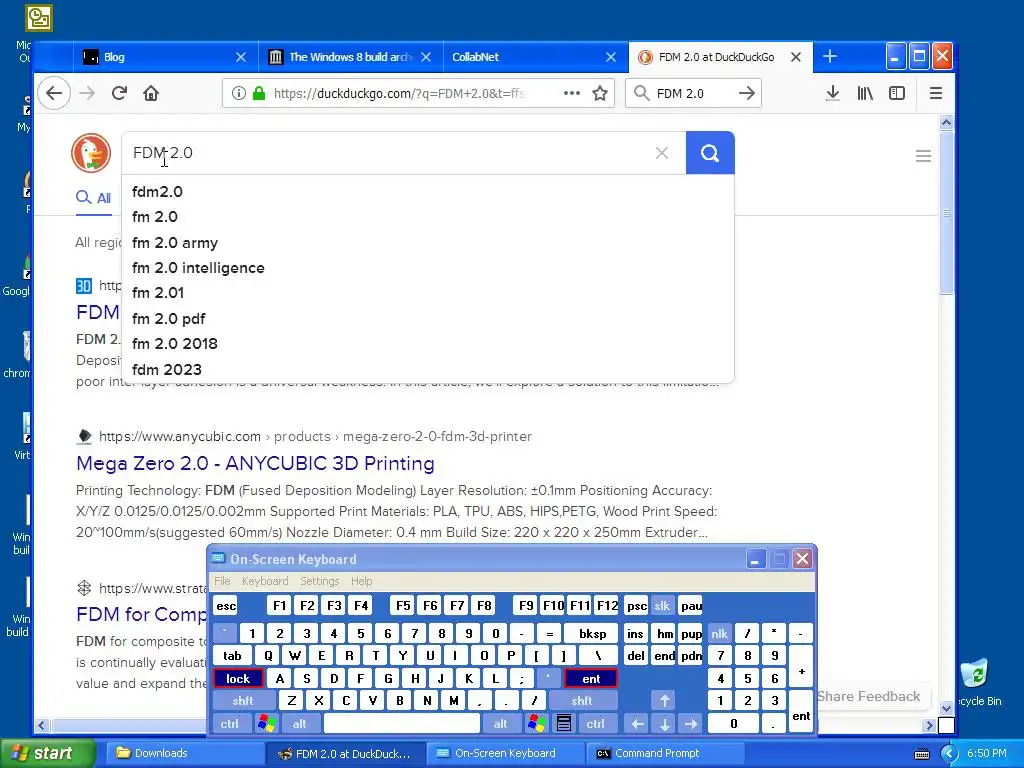Image resolution: width=1024 pixels, height=768 pixels.
Task: Click horizontal scrollbar left arrow
Action: pyautogui.click(x=42, y=725)
